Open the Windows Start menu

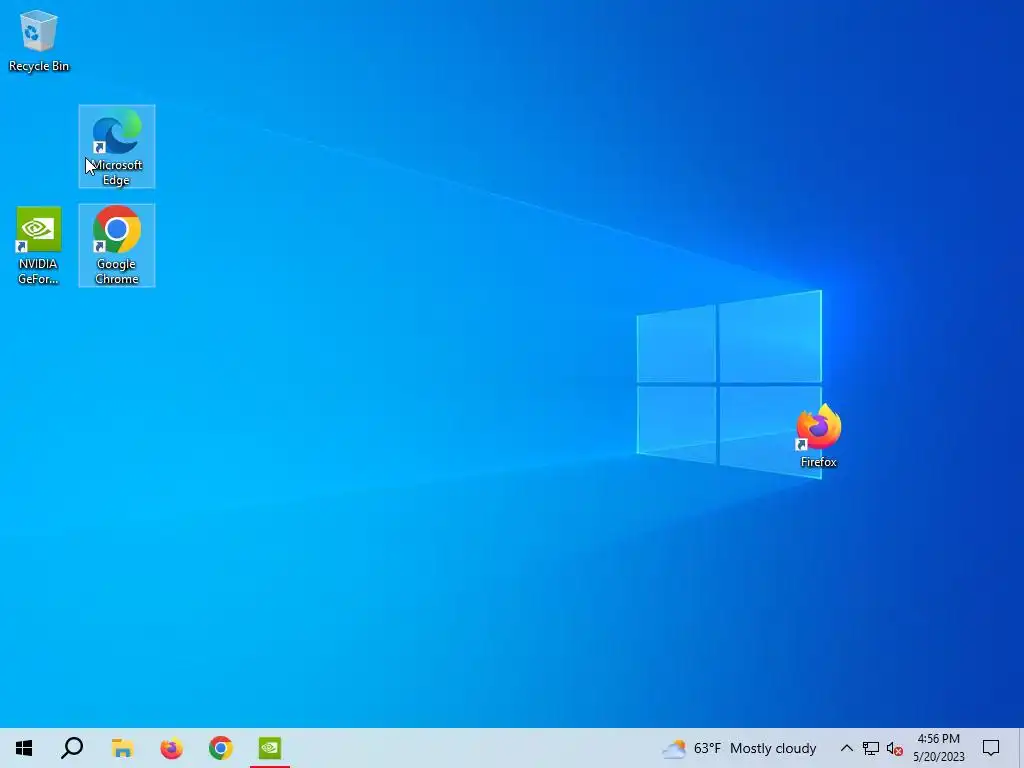click(x=24, y=748)
